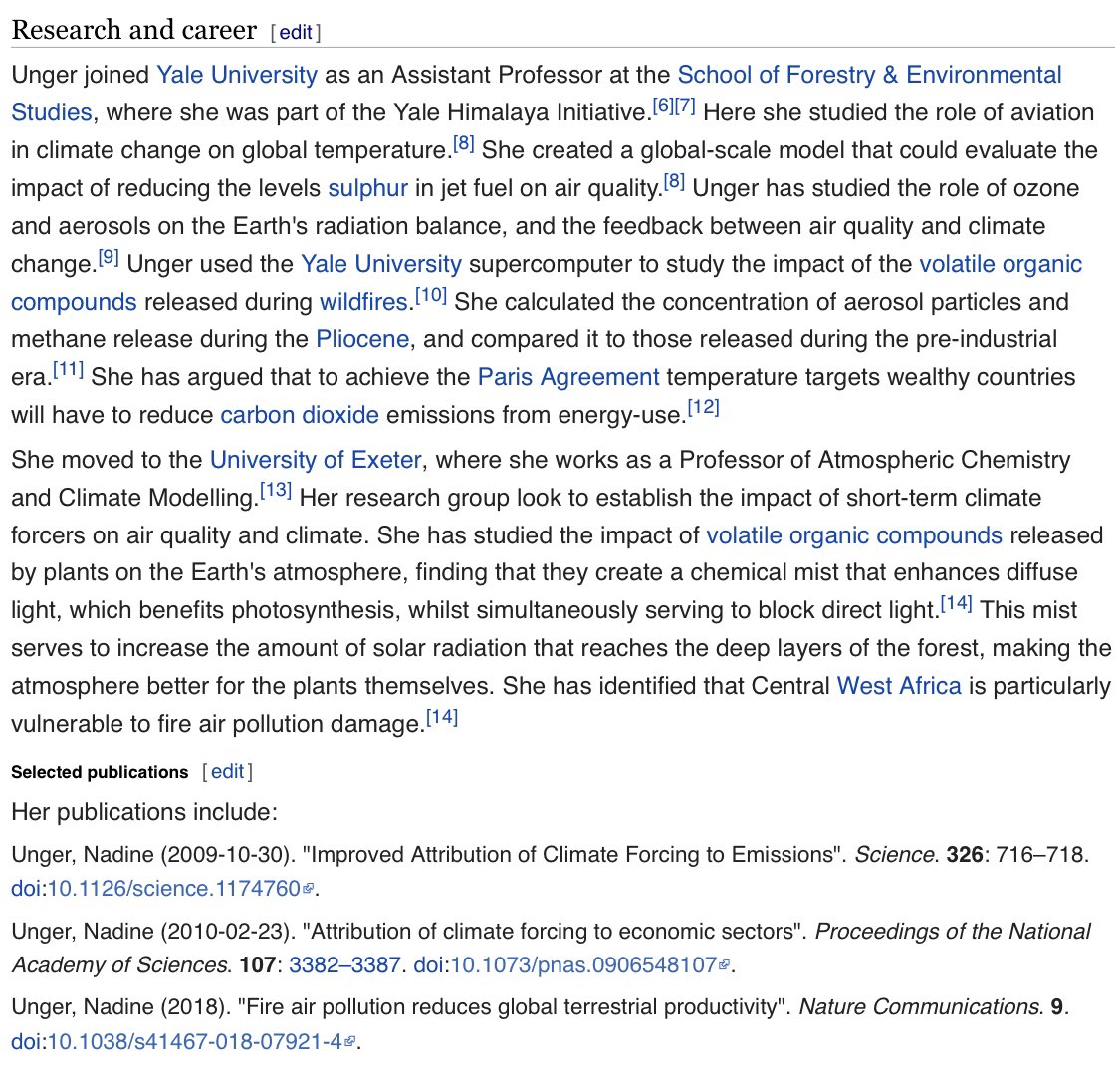Open DOI 10.1038/s41467-018-07921-4

[195, 1041]
